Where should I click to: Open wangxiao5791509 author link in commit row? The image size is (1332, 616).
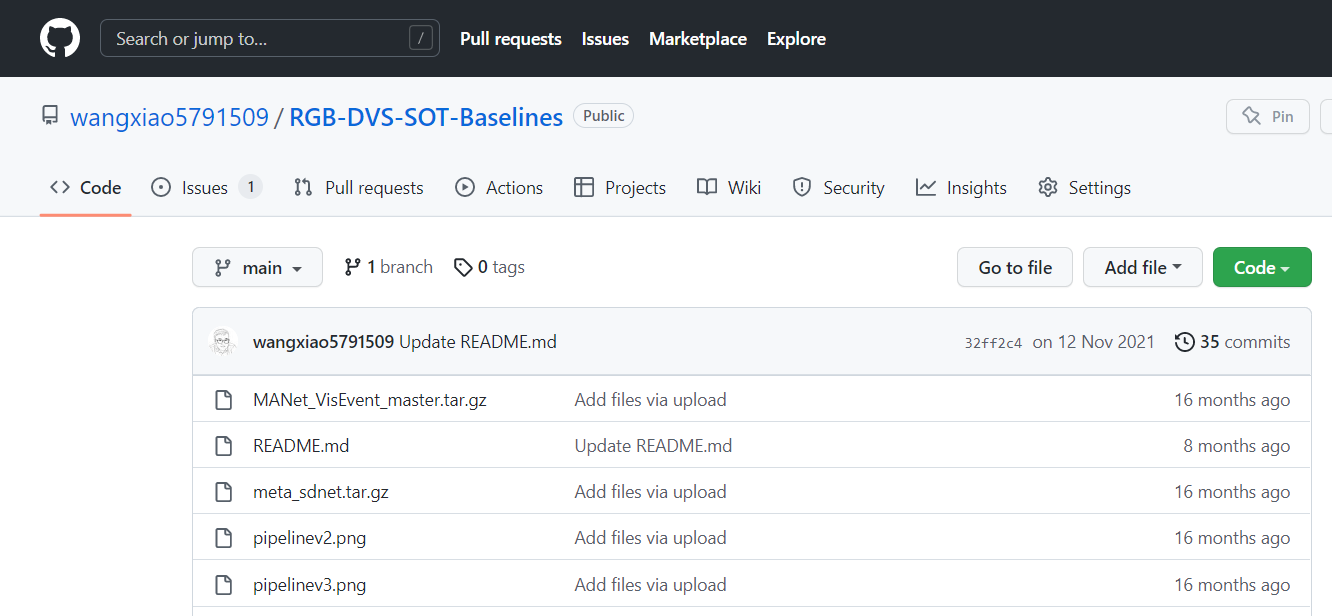coord(323,342)
